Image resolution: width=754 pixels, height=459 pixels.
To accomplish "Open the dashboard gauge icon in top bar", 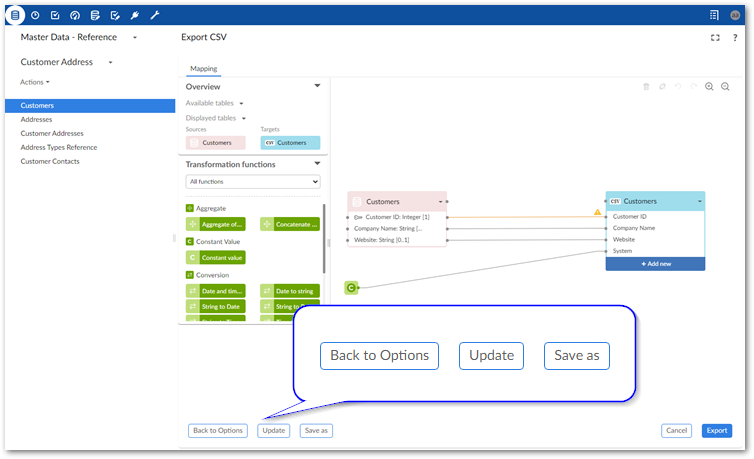I will (75, 15).
